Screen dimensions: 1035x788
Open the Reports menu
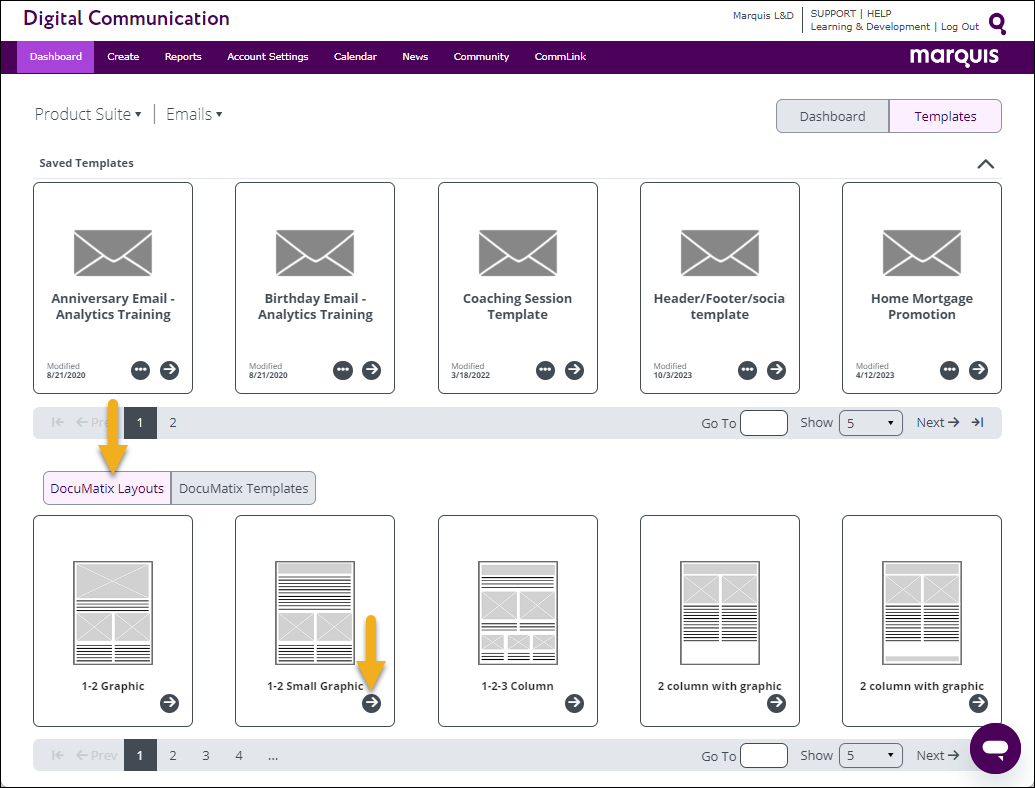[183, 57]
